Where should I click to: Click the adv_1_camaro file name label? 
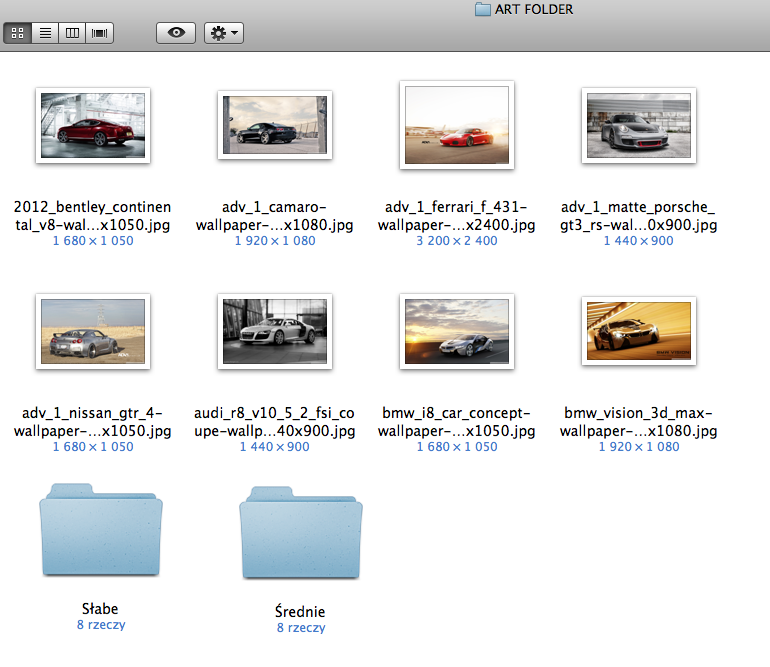[x=275, y=216]
